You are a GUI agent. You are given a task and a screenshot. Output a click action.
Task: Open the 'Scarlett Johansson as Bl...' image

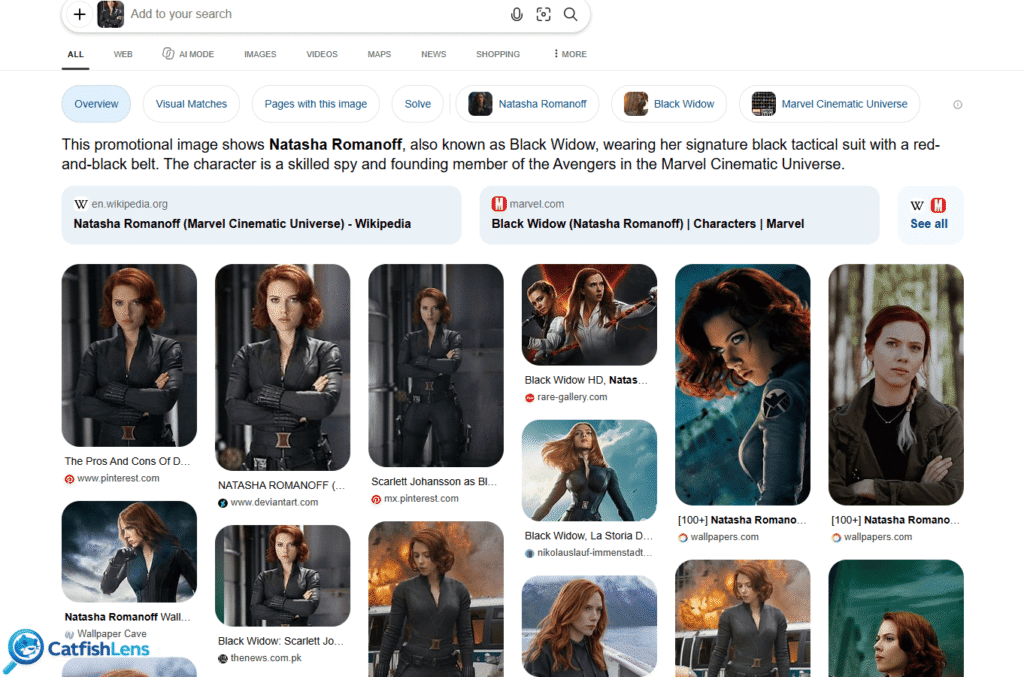tap(436, 366)
